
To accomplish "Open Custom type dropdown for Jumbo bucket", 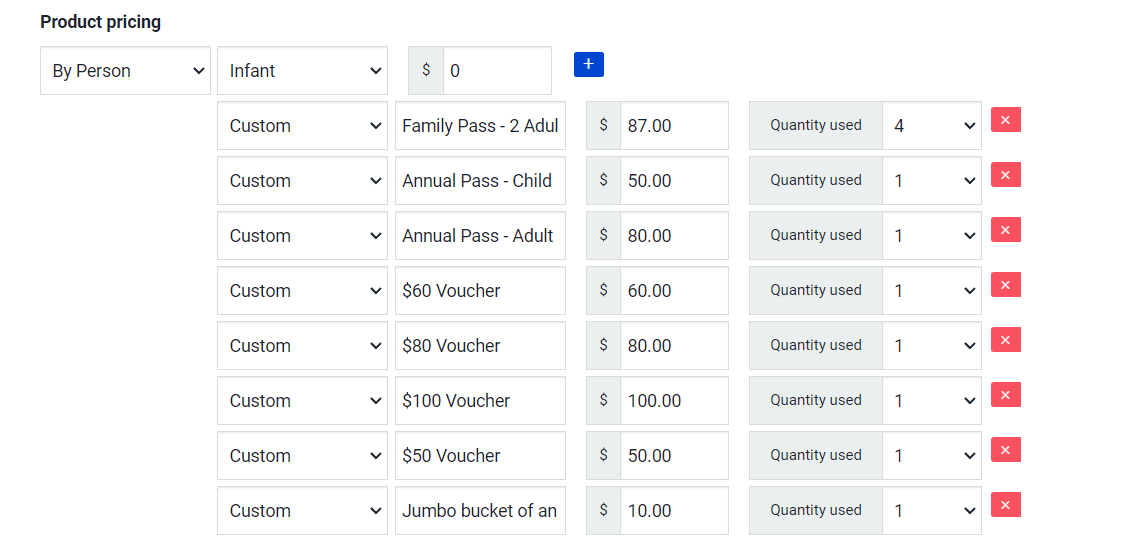I will (302, 511).
